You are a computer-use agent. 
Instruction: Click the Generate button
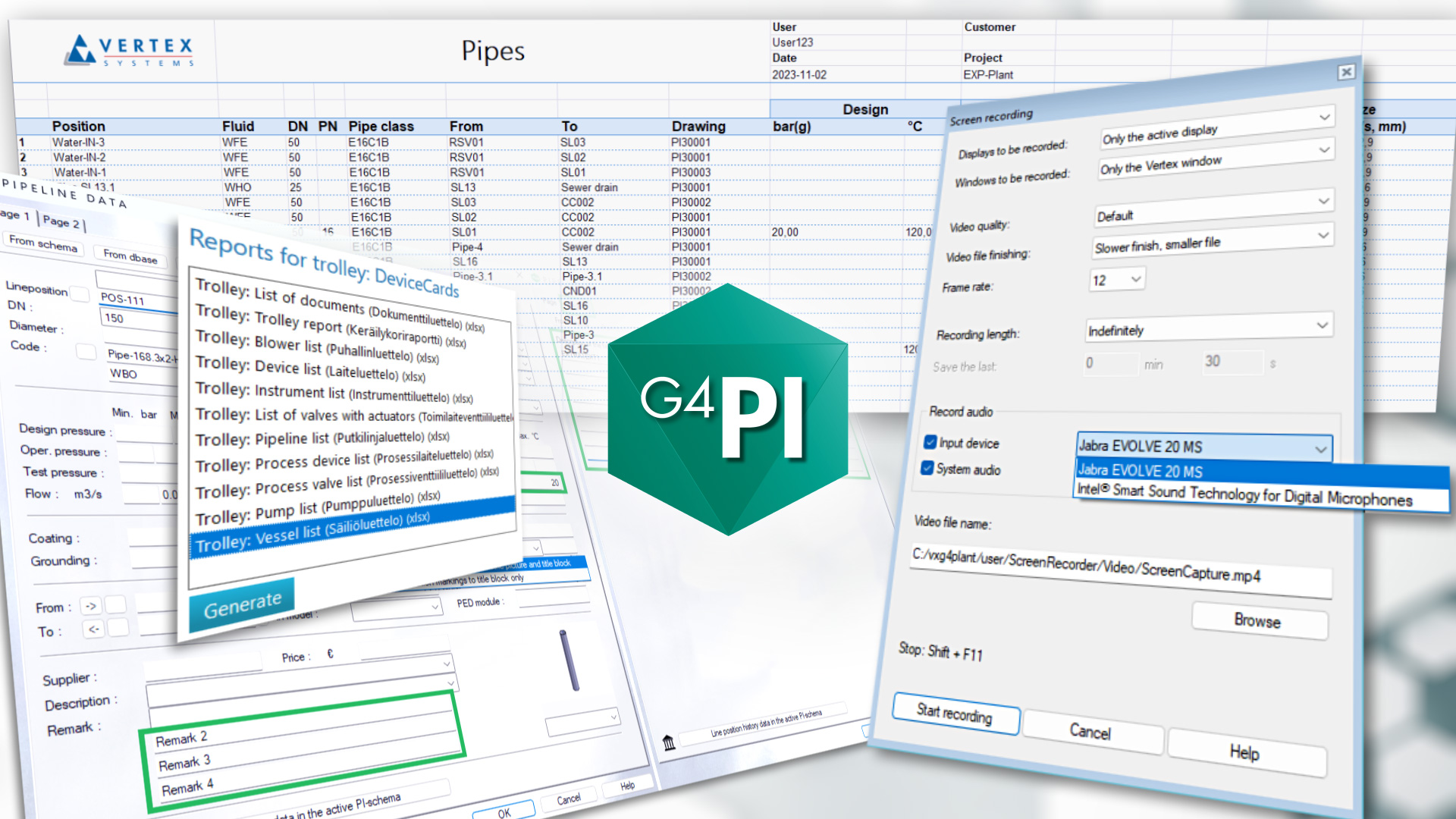243,604
